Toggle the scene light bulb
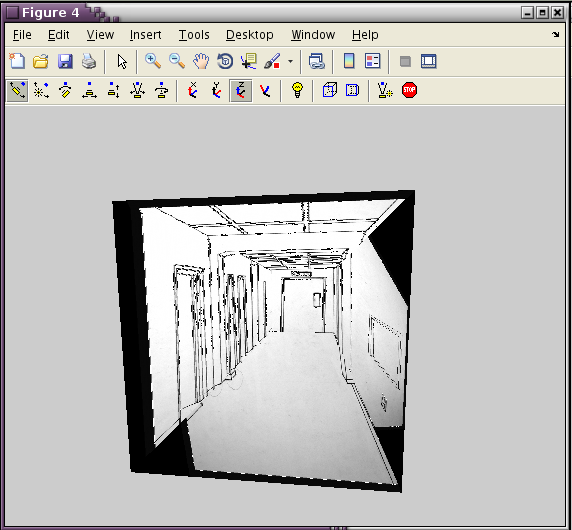This screenshot has height=530, width=572. point(298,90)
